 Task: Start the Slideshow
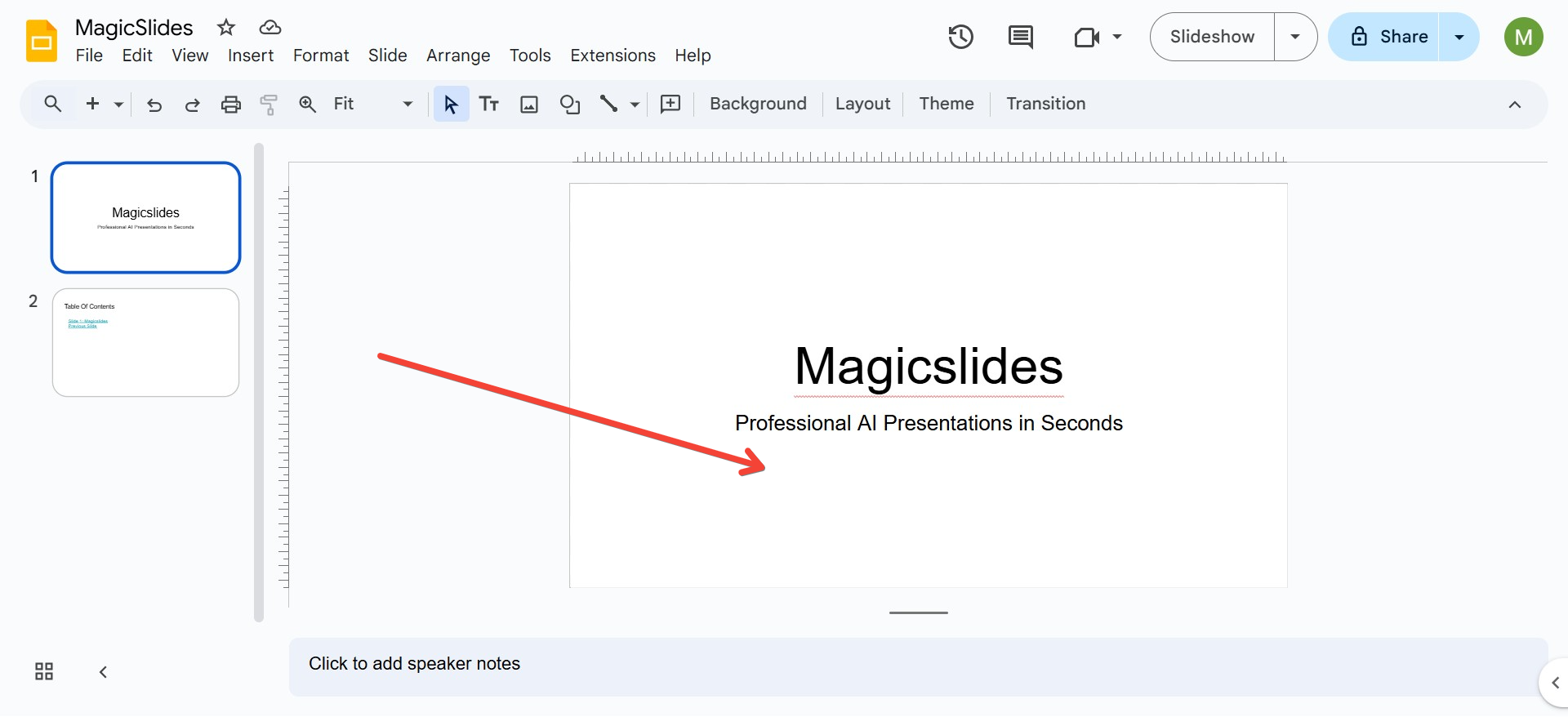click(x=1212, y=37)
